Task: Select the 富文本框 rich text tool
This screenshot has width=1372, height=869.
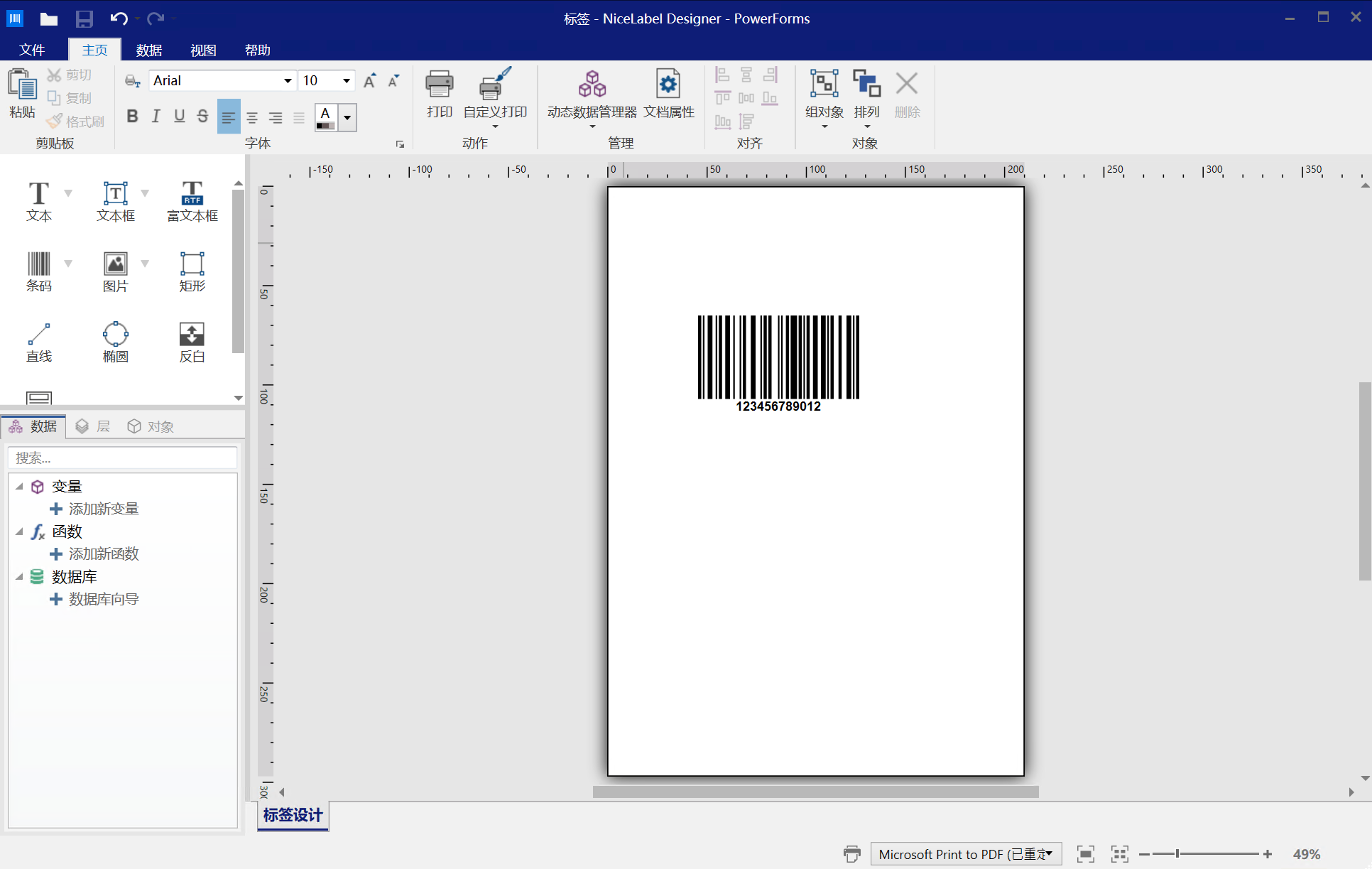Action: 192,201
